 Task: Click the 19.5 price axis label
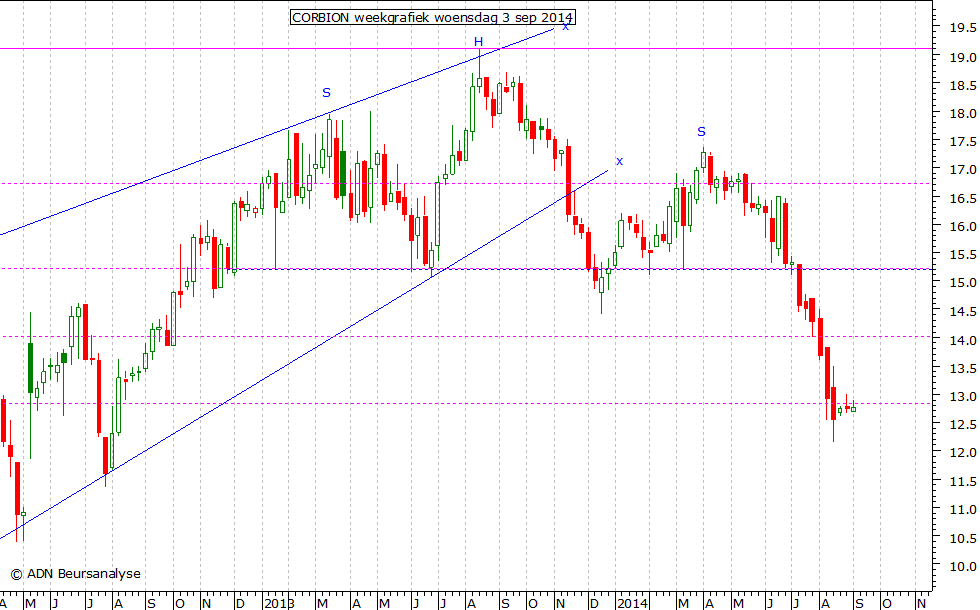963,28
